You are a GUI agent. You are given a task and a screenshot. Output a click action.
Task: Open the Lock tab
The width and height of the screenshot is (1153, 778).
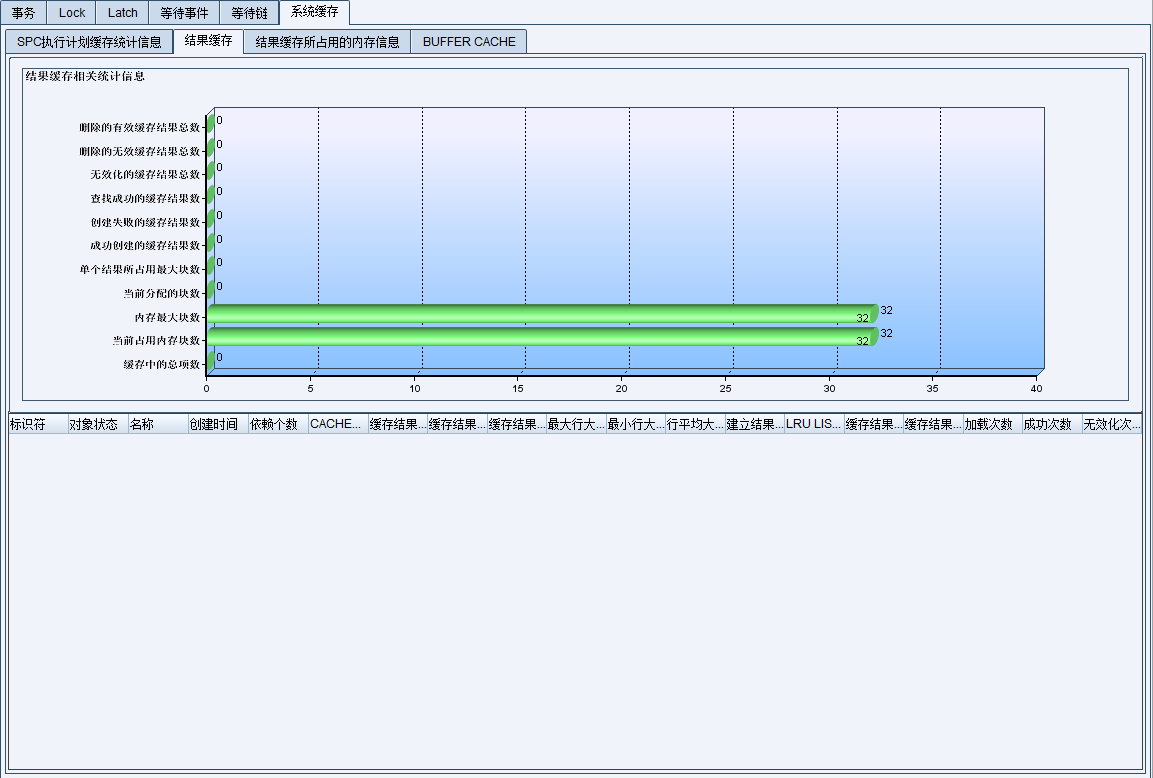(72, 13)
